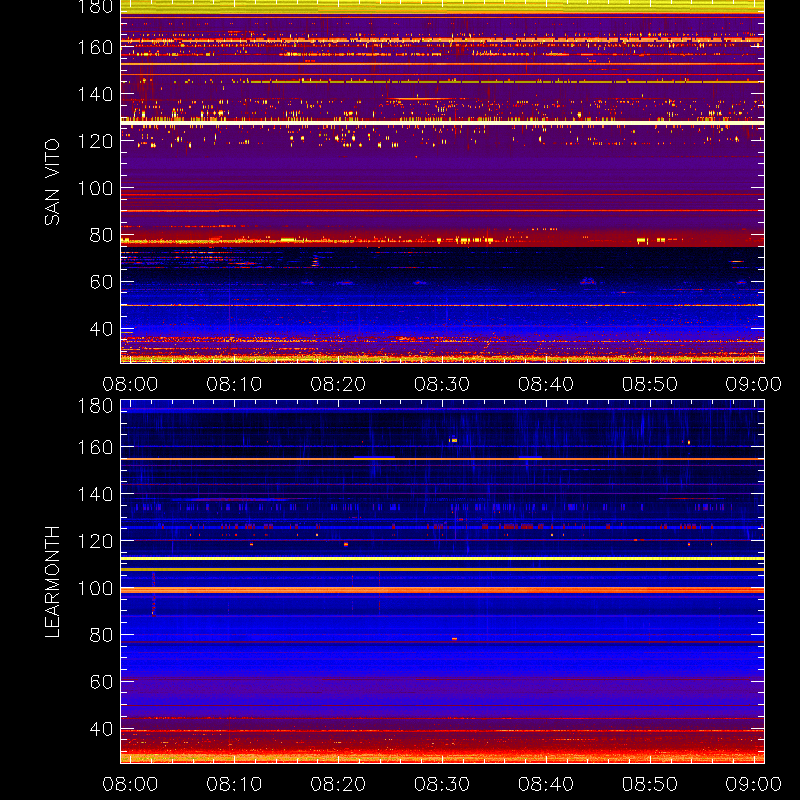The height and width of the screenshot is (800, 800).
Task: Click the orange band near 100 in Learmonth spectrogram
Action: [442, 590]
